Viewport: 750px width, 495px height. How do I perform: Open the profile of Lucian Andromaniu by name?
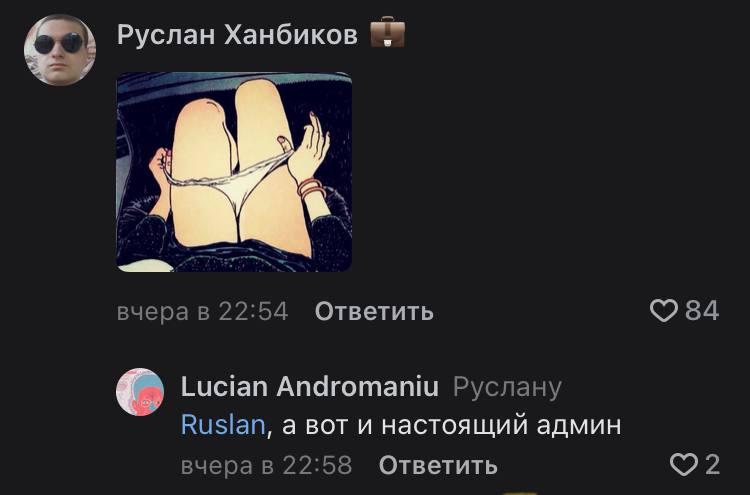point(309,386)
